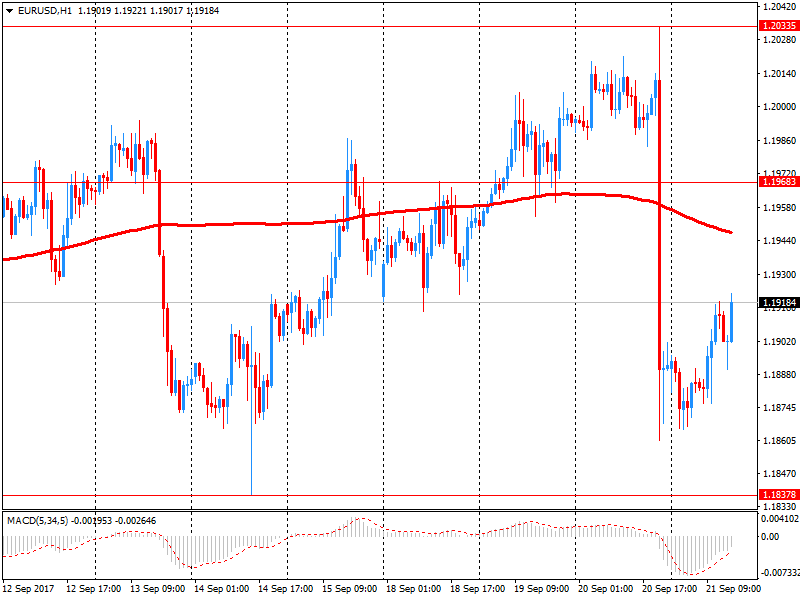The image size is (800, 600).
Task: Click the 1.20420 price axis value
Action: point(780,7)
